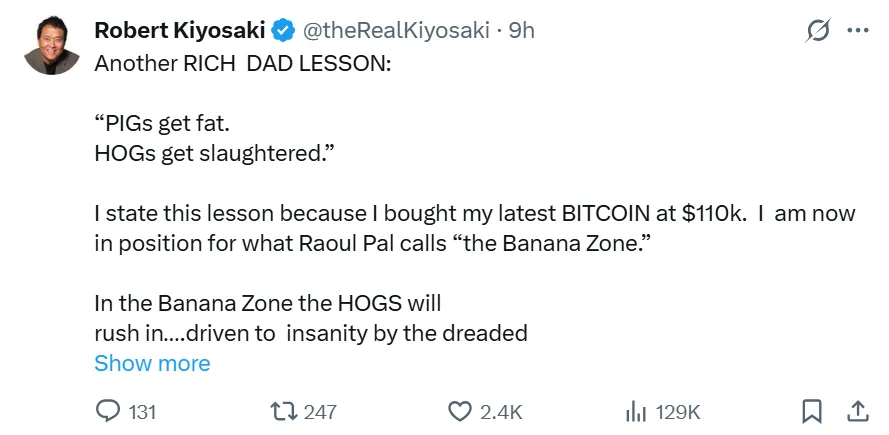Click the 9h post timestamp
Image resolution: width=889 pixels, height=435 pixels.
tap(522, 31)
